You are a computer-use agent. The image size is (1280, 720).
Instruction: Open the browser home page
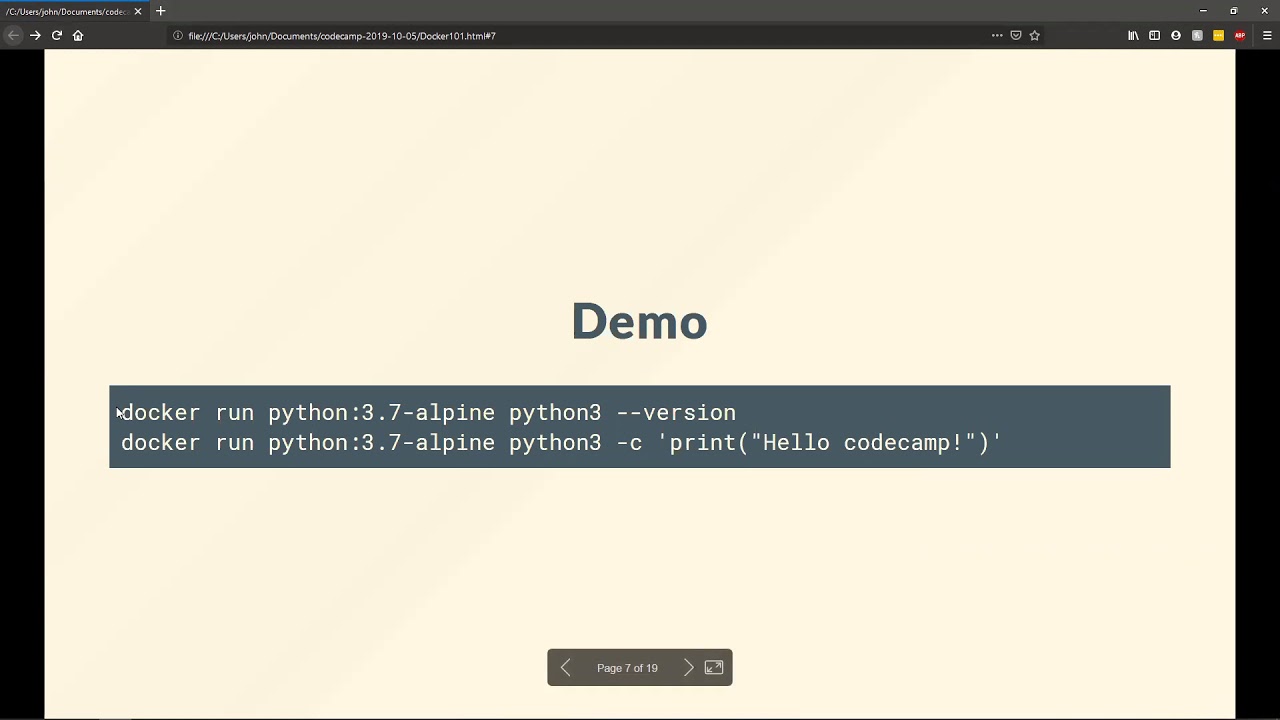pyautogui.click(x=78, y=35)
